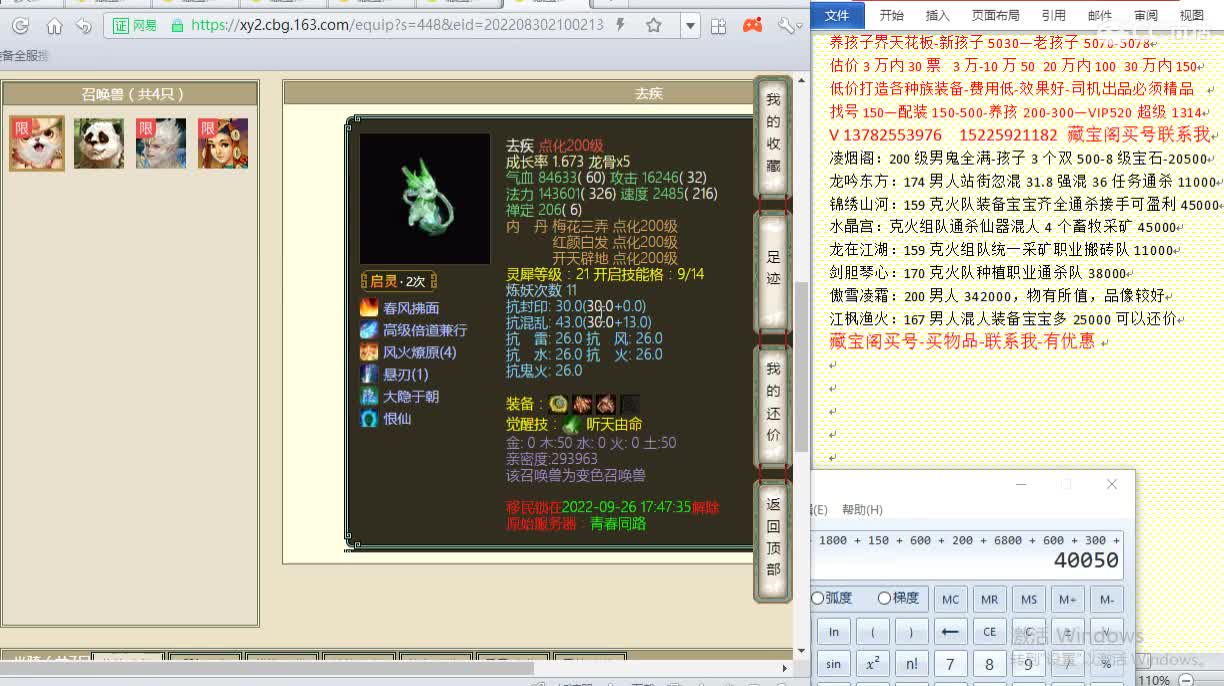Click the second orange equipment icon
This screenshot has height=686, width=1224.
pos(582,404)
